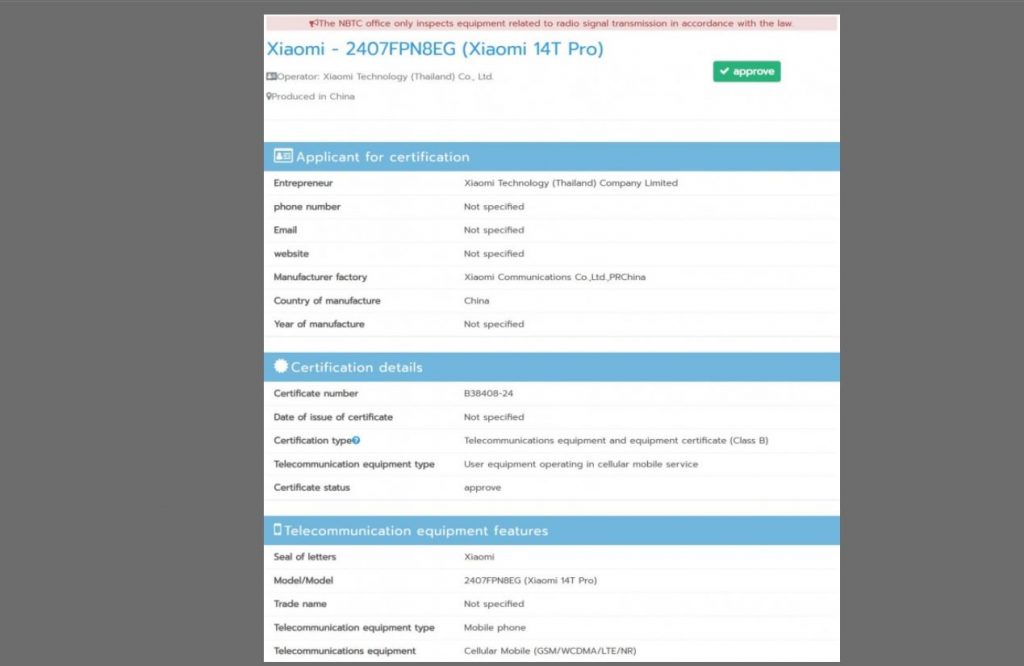Click the Year of manufacture label
The height and width of the screenshot is (666, 1024).
click(319, 325)
